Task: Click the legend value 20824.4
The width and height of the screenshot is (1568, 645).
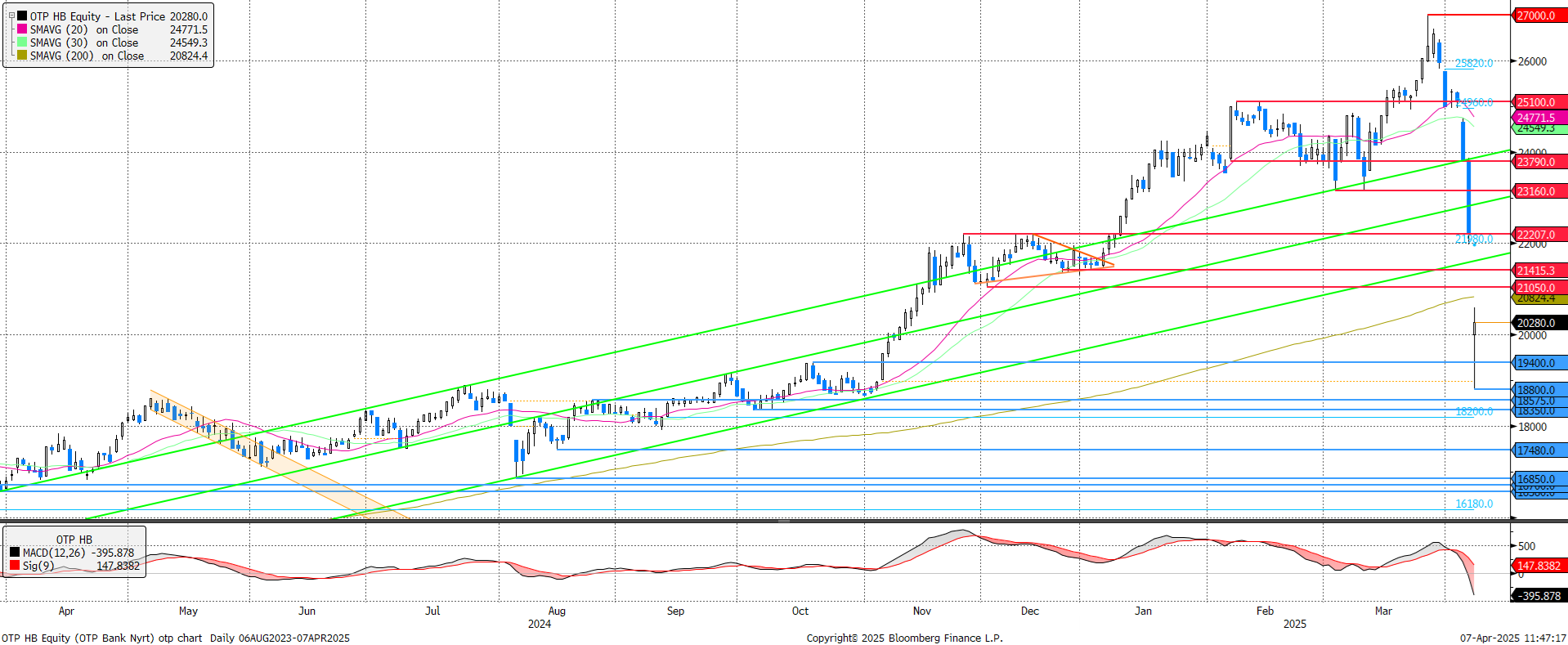Action: coord(189,56)
